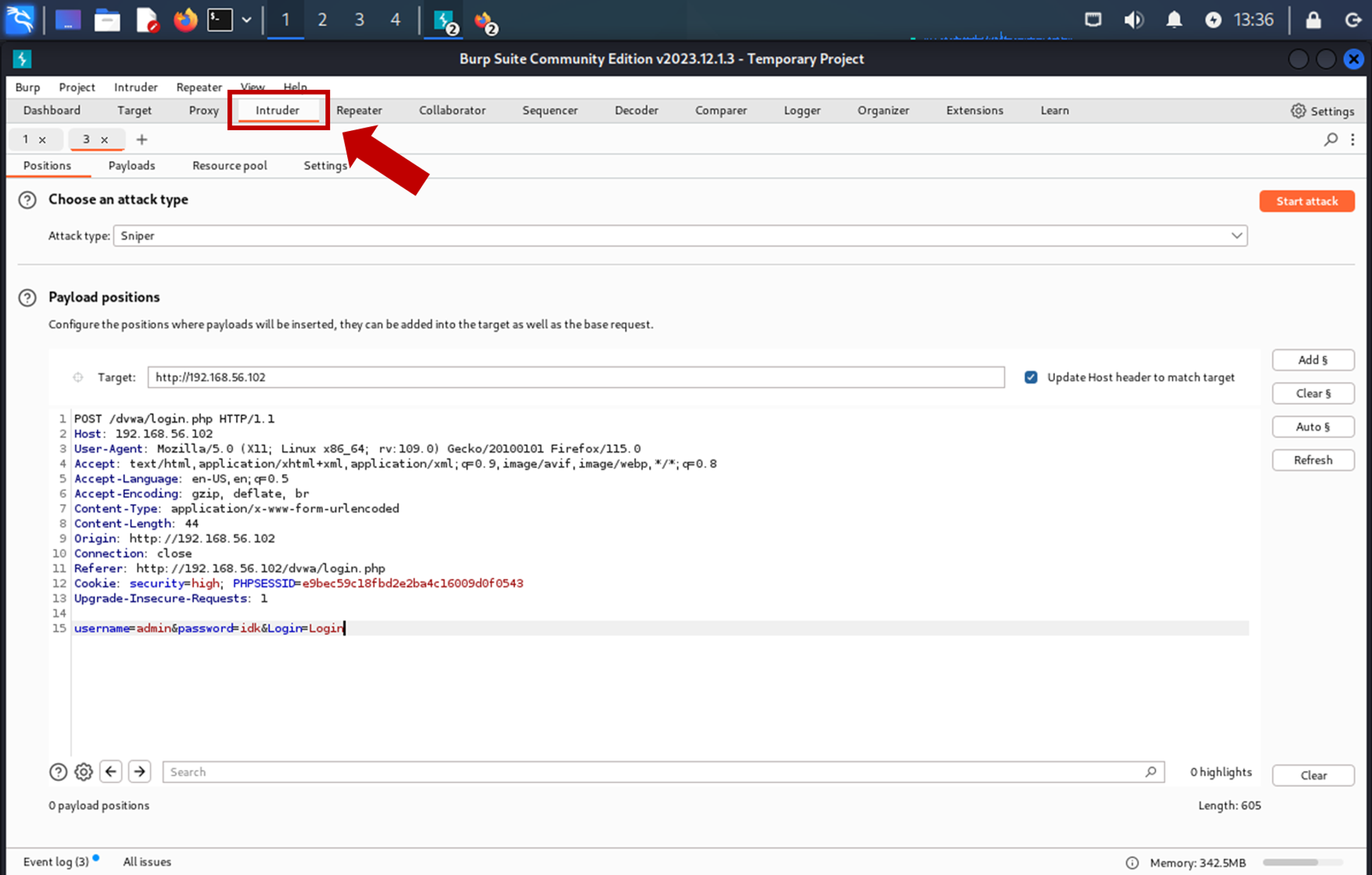The height and width of the screenshot is (875, 1372).
Task: Open the volume control in the tray
Action: (1133, 19)
